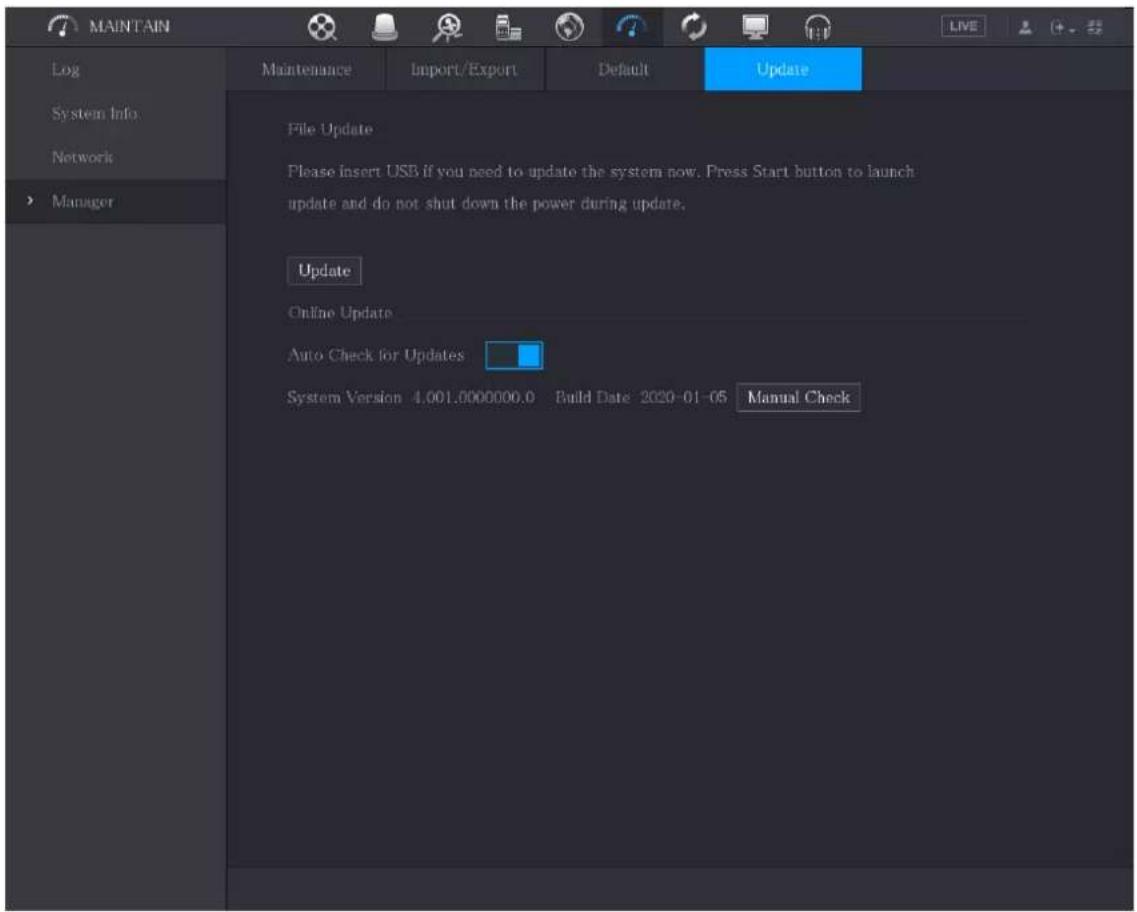Toggle Auto Check for Updates switch
The height and width of the screenshot is (912, 1137).
514,355
